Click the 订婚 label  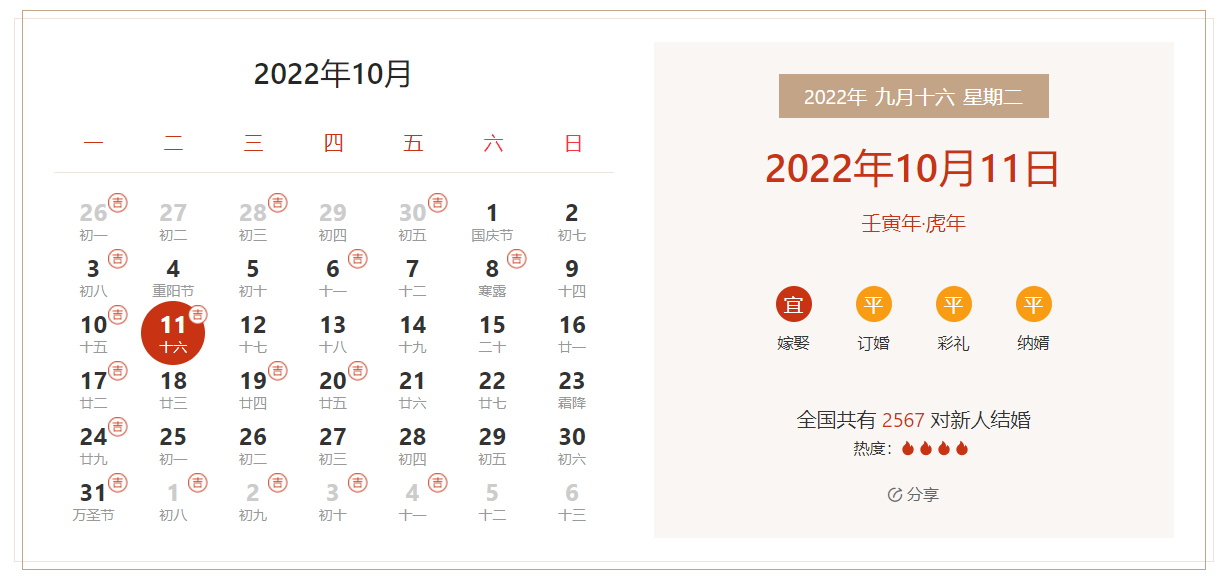tap(874, 343)
